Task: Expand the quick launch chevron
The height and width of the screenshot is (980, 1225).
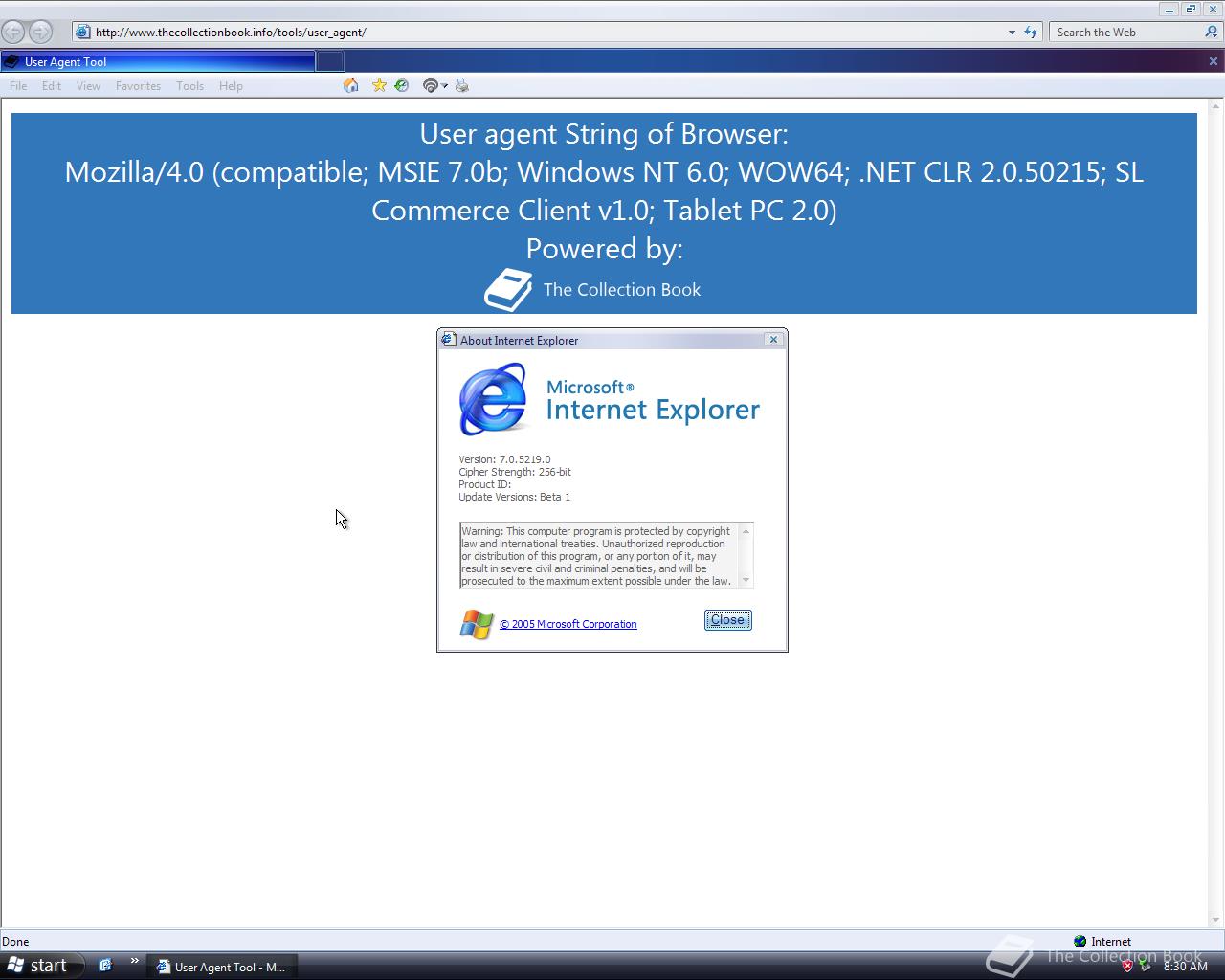Action: 134,962
